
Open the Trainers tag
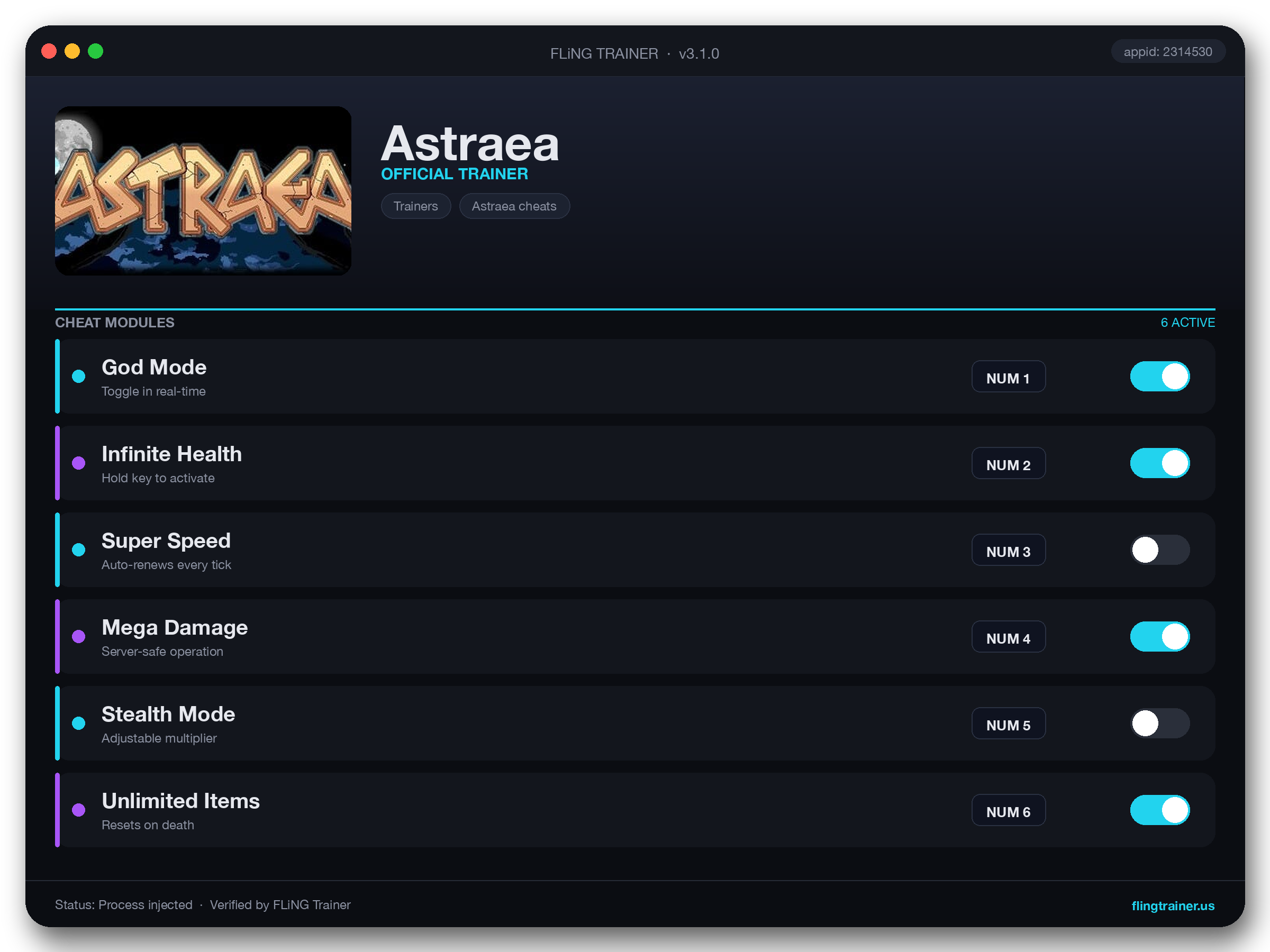(416, 206)
